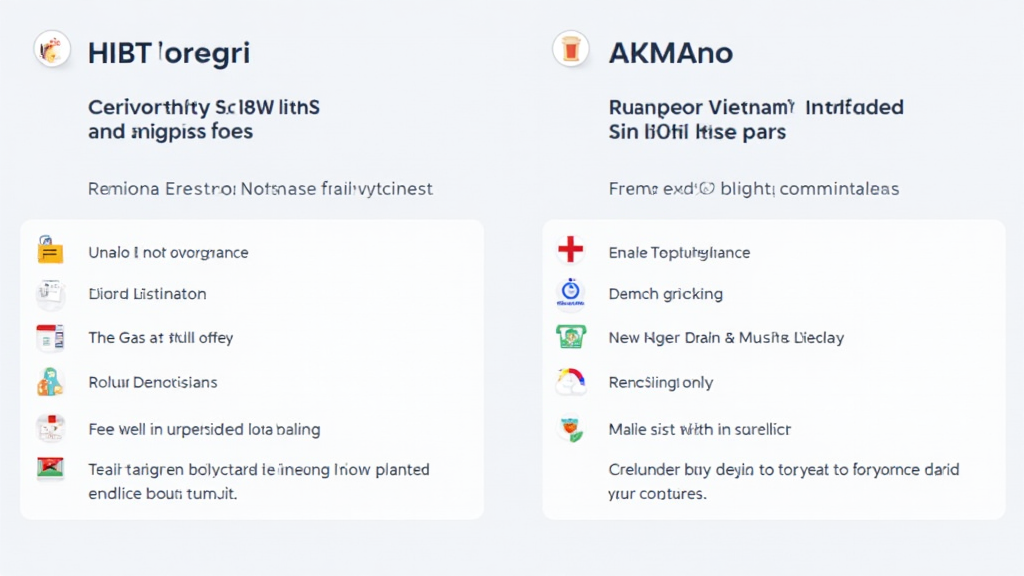This screenshot has width=1024, height=576.
Task: Click the green basket icon beside New Hger
Action: [570, 337]
